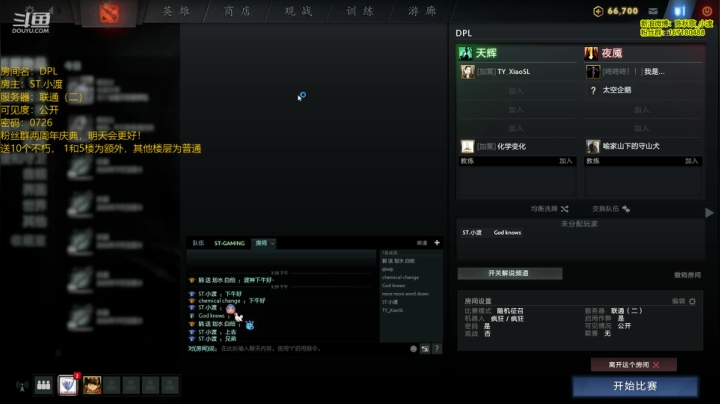Open TY_XiaoSL player avatar
This screenshot has height=404, width=720.
click(x=467, y=72)
